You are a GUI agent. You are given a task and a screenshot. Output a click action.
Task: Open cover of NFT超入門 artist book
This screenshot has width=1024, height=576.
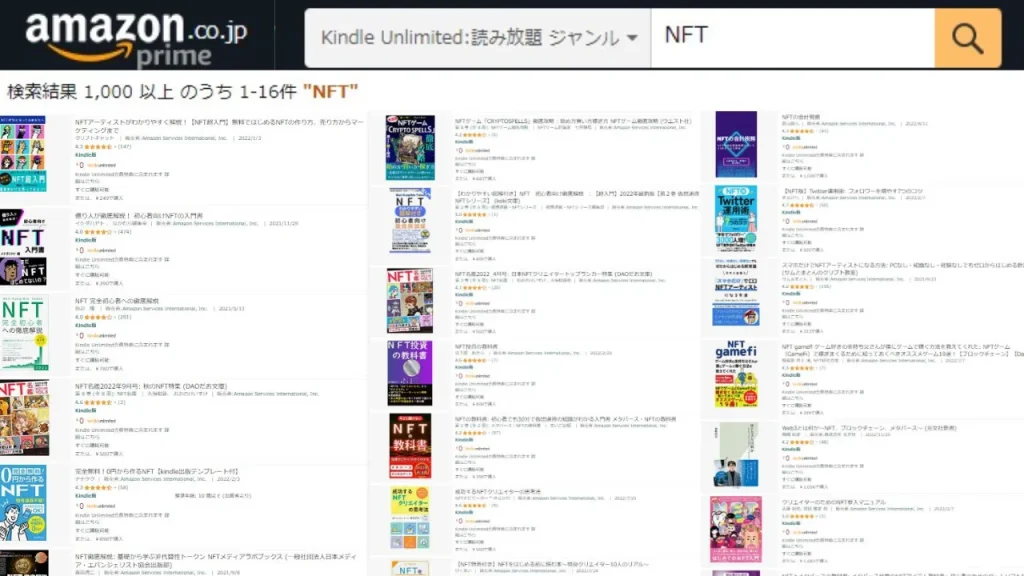(x=23, y=154)
